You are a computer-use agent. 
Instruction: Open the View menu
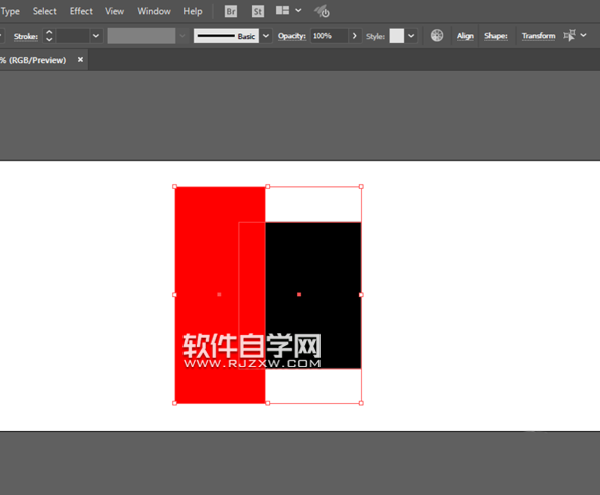point(114,11)
